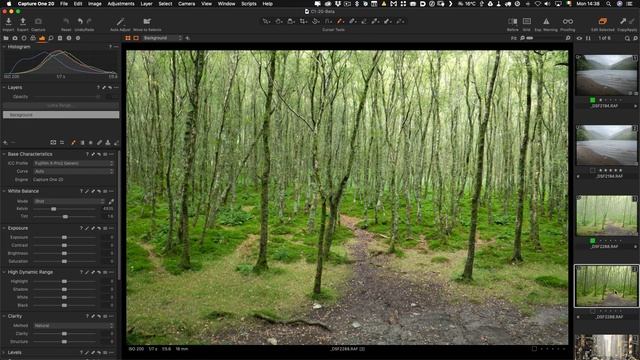
Task: Click the Exposure slider handle
Action: point(64,238)
